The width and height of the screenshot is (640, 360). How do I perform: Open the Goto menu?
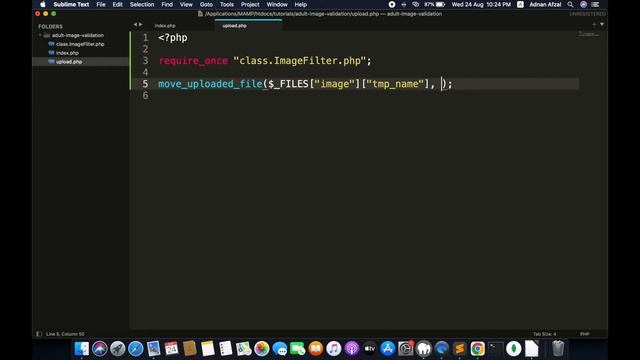[206, 4]
